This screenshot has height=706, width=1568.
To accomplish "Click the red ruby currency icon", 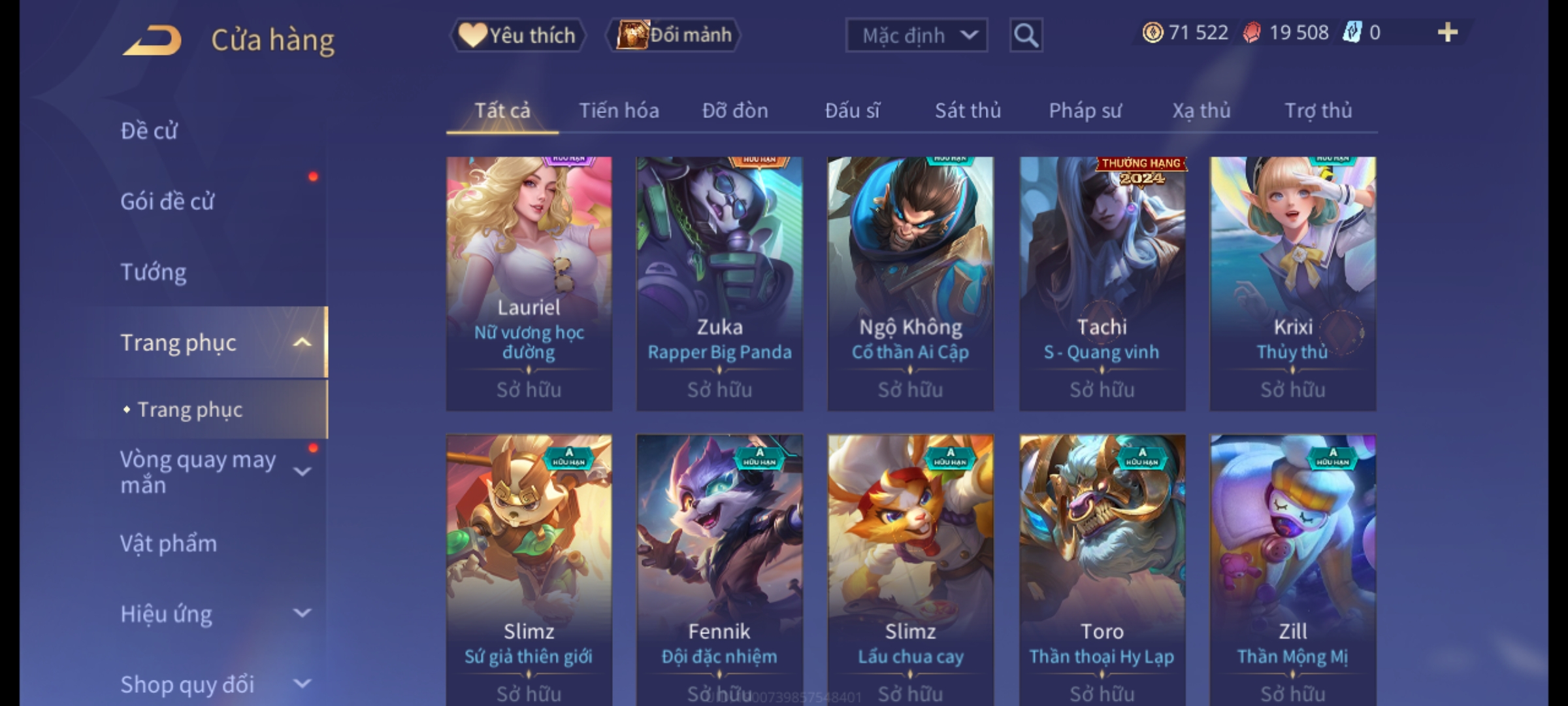I will pyautogui.click(x=1251, y=33).
